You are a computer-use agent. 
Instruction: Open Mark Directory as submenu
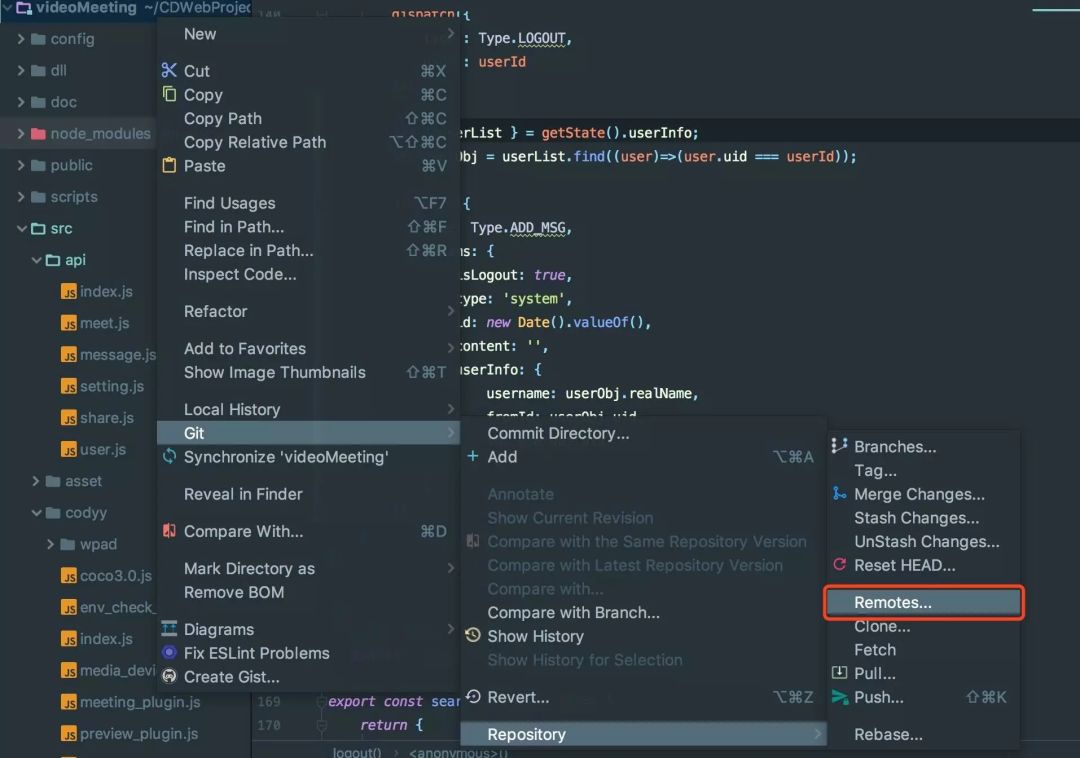309,568
